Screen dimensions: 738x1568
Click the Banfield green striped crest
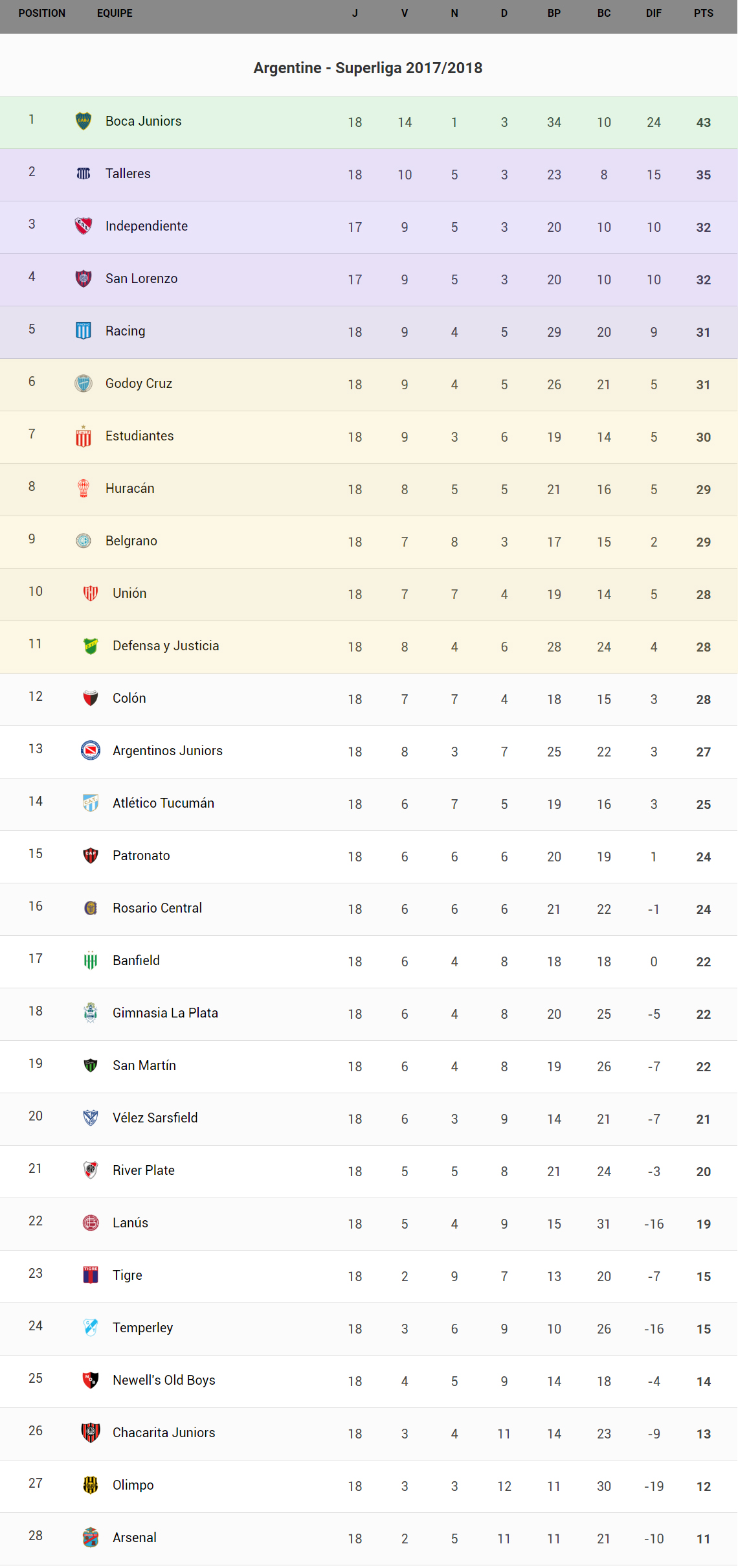pos(91,960)
